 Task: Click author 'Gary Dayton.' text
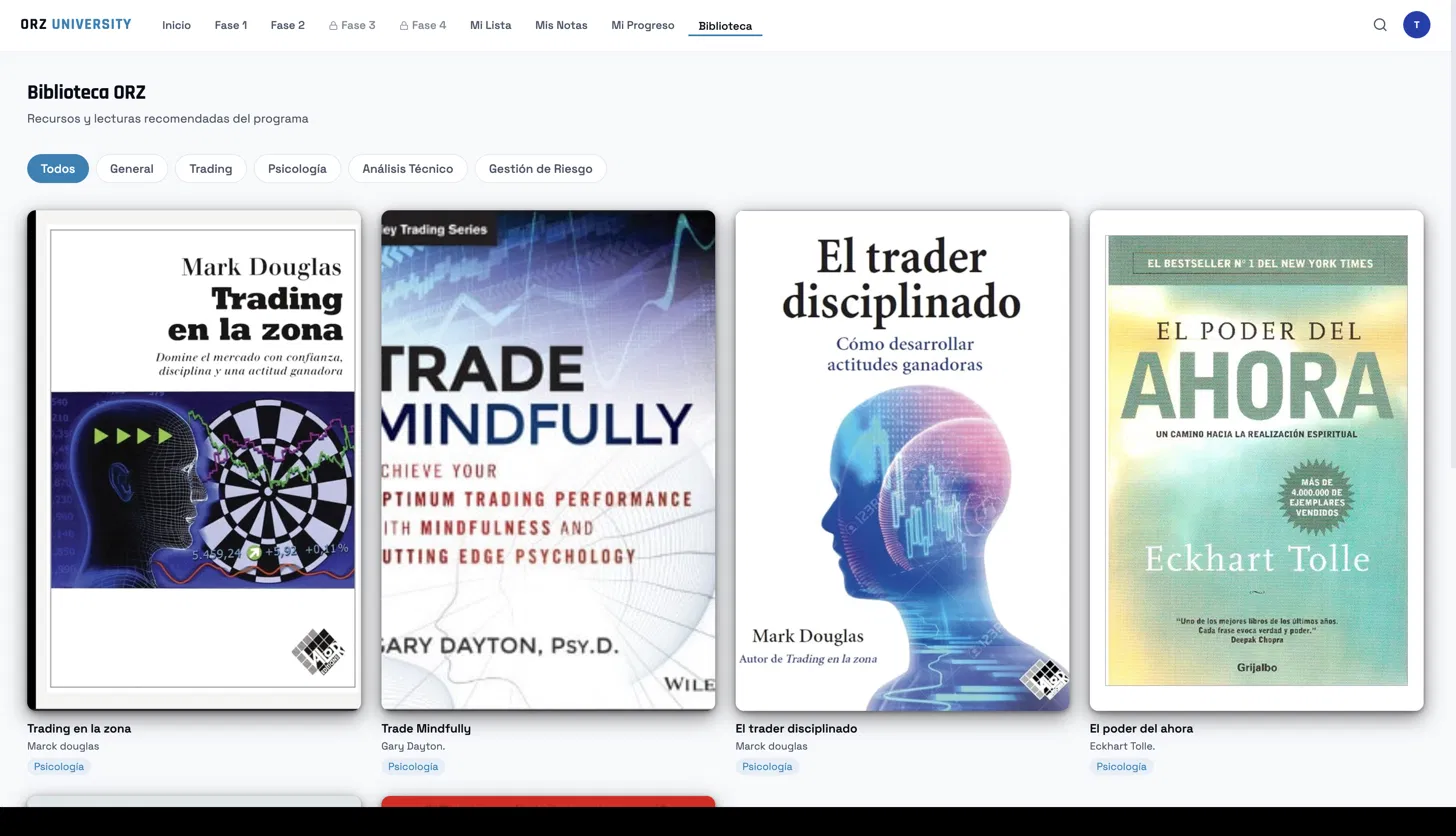click(x=413, y=746)
